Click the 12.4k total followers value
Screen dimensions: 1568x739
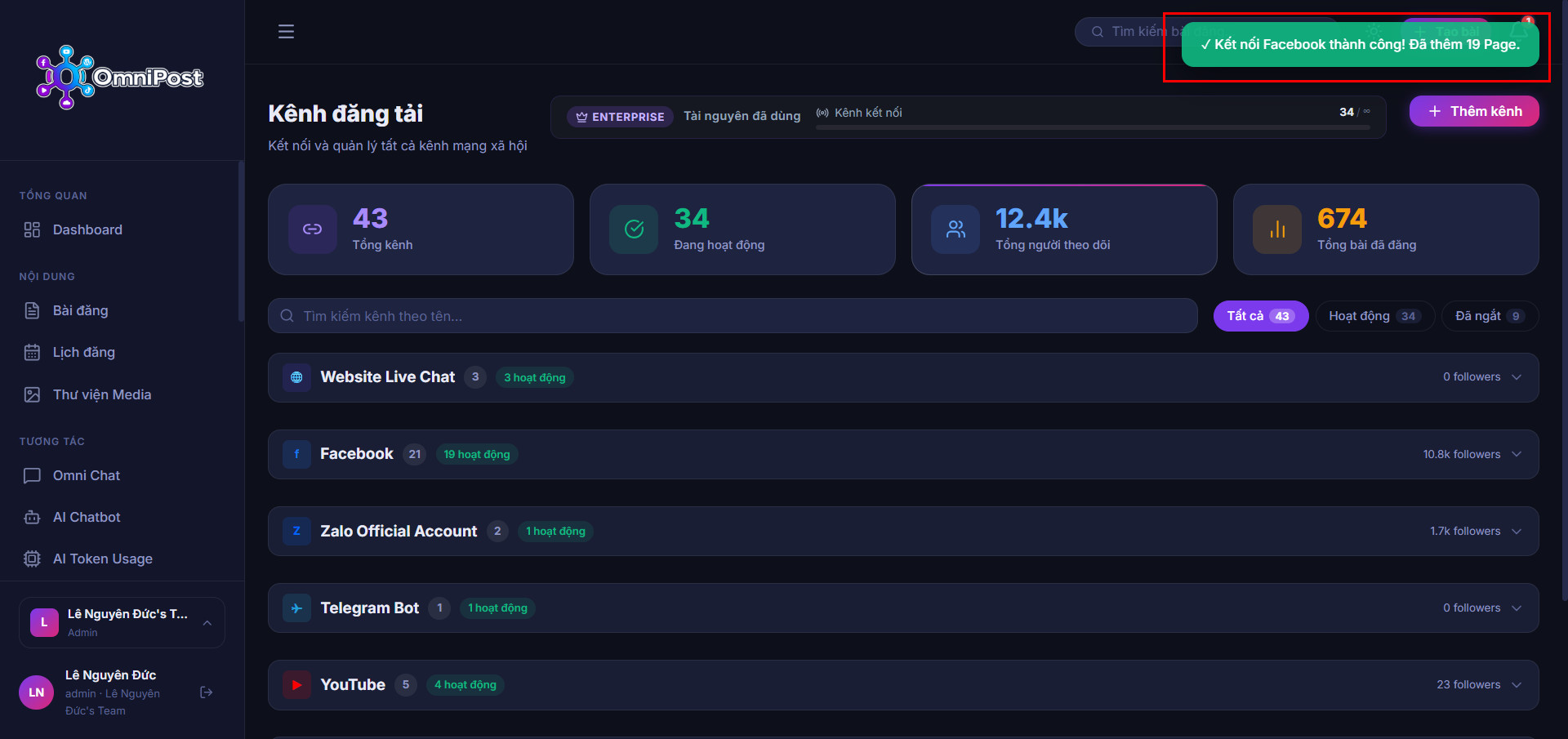point(1031,219)
